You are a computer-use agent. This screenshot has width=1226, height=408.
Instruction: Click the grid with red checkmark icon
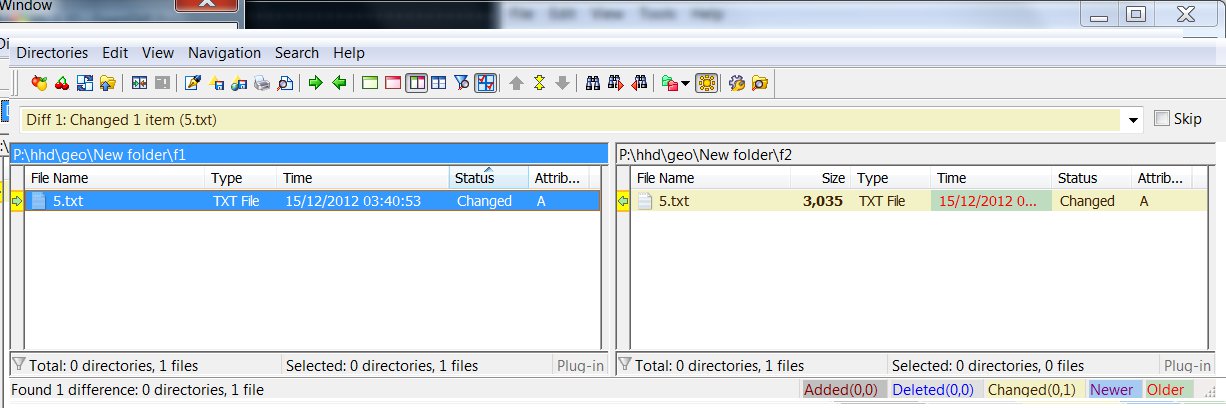pos(486,83)
